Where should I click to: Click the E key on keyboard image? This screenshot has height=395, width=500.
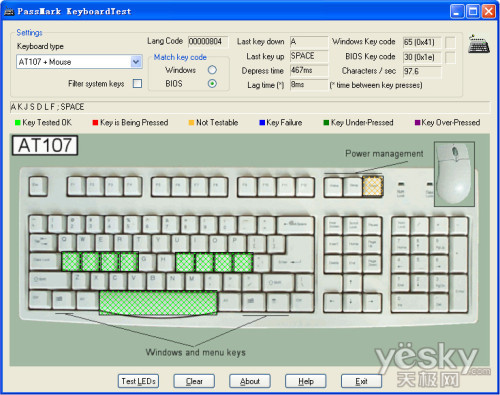[105, 243]
